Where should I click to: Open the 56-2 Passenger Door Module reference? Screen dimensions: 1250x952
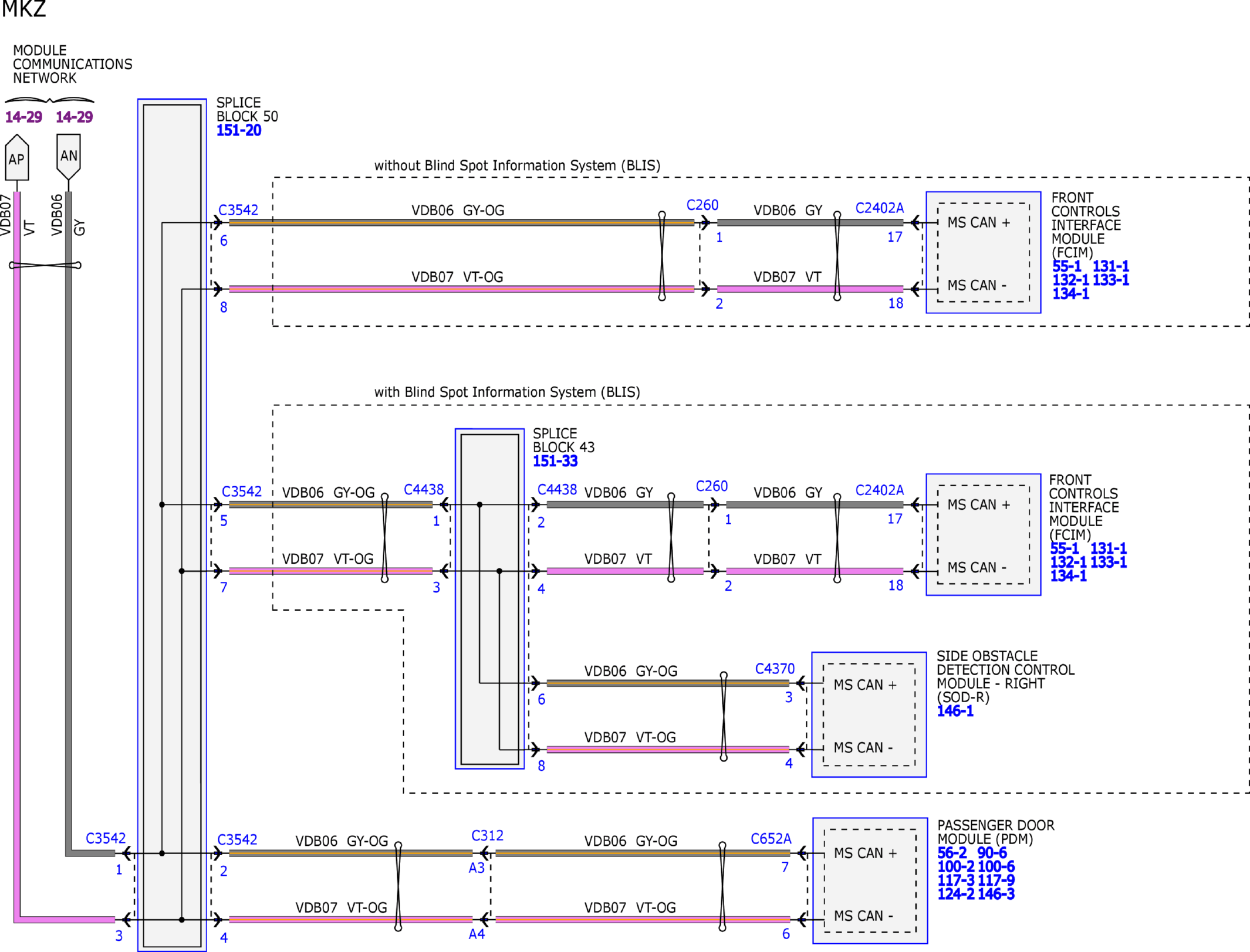pos(952,853)
